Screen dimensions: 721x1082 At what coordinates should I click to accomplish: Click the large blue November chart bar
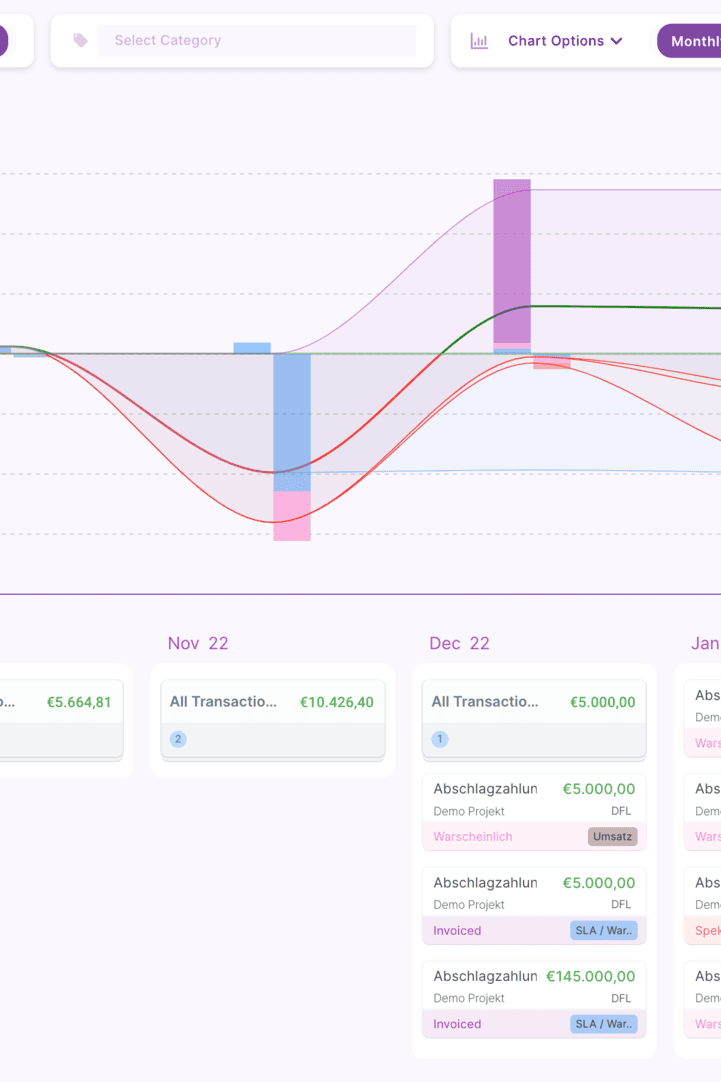(x=292, y=420)
